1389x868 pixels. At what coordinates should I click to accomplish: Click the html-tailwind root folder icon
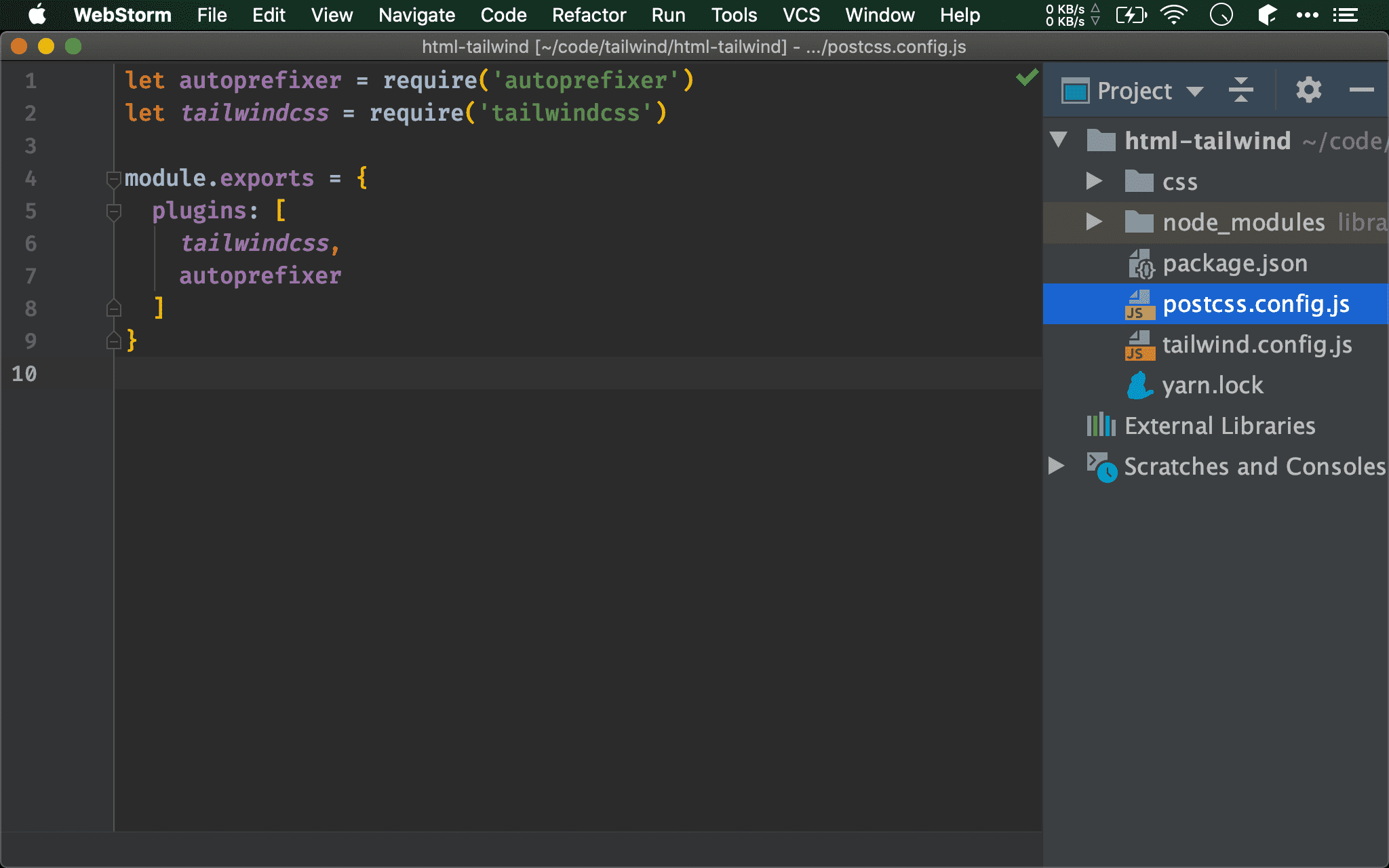point(1101,140)
